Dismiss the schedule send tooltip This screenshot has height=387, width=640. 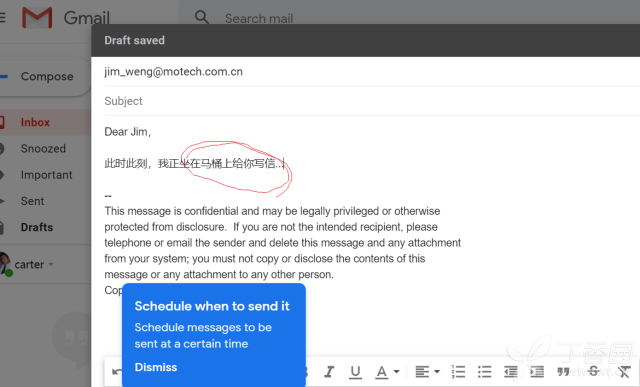(x=156, y=367)
